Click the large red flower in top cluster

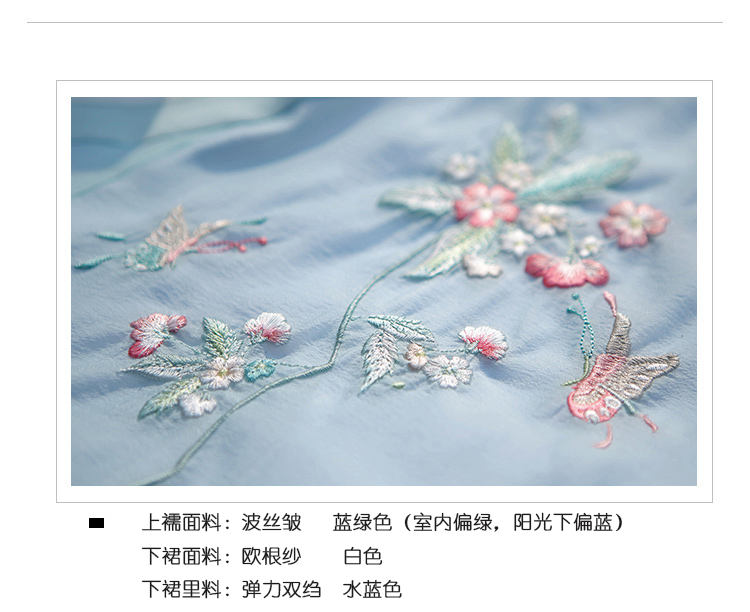[485, 205]
